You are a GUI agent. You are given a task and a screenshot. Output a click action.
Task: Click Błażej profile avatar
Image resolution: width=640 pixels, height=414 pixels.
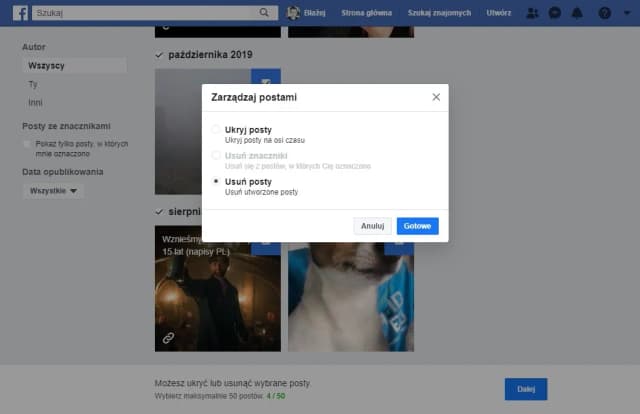coord(295,13)
